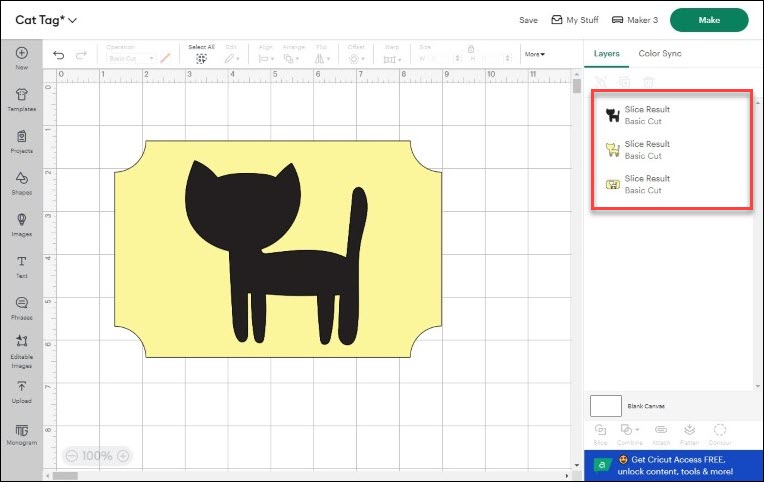Click the Blank Canvas color swatch
Viewport: 764px width, 482px height.
click(606, 405)
